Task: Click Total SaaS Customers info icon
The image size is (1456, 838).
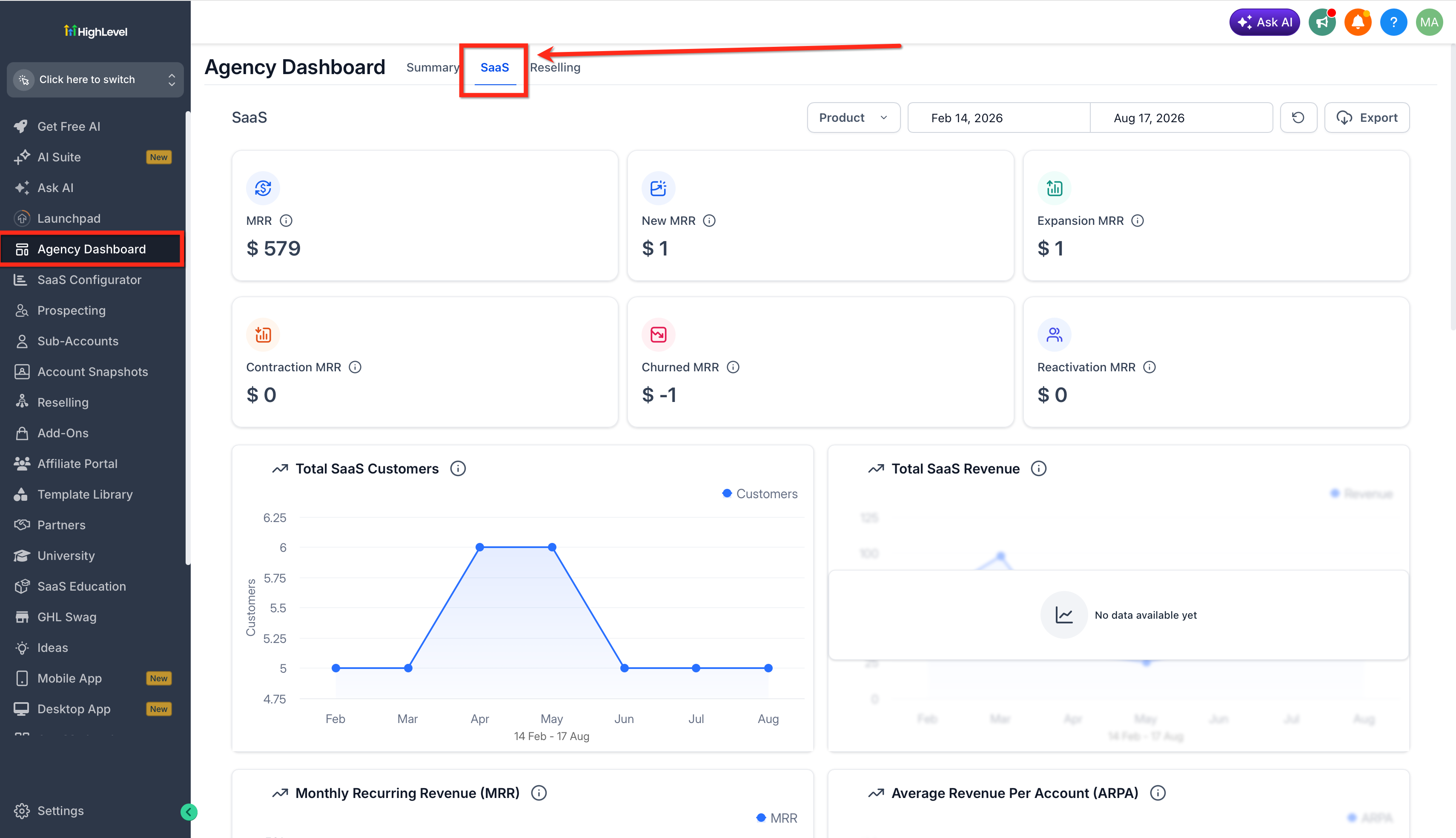Action: tap(458, 469)
